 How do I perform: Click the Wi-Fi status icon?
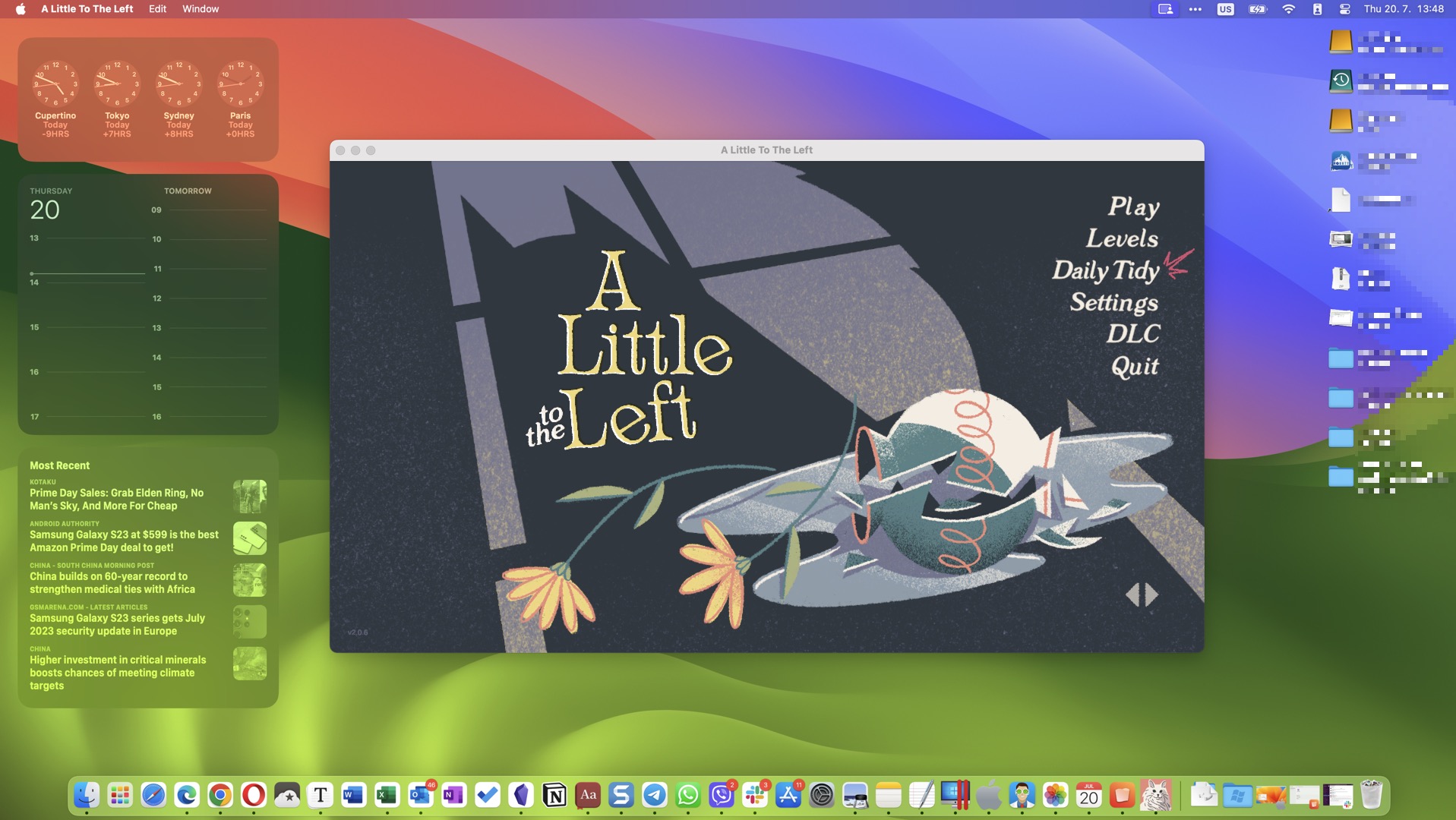pyautogui.click(x=1289, y=9)
